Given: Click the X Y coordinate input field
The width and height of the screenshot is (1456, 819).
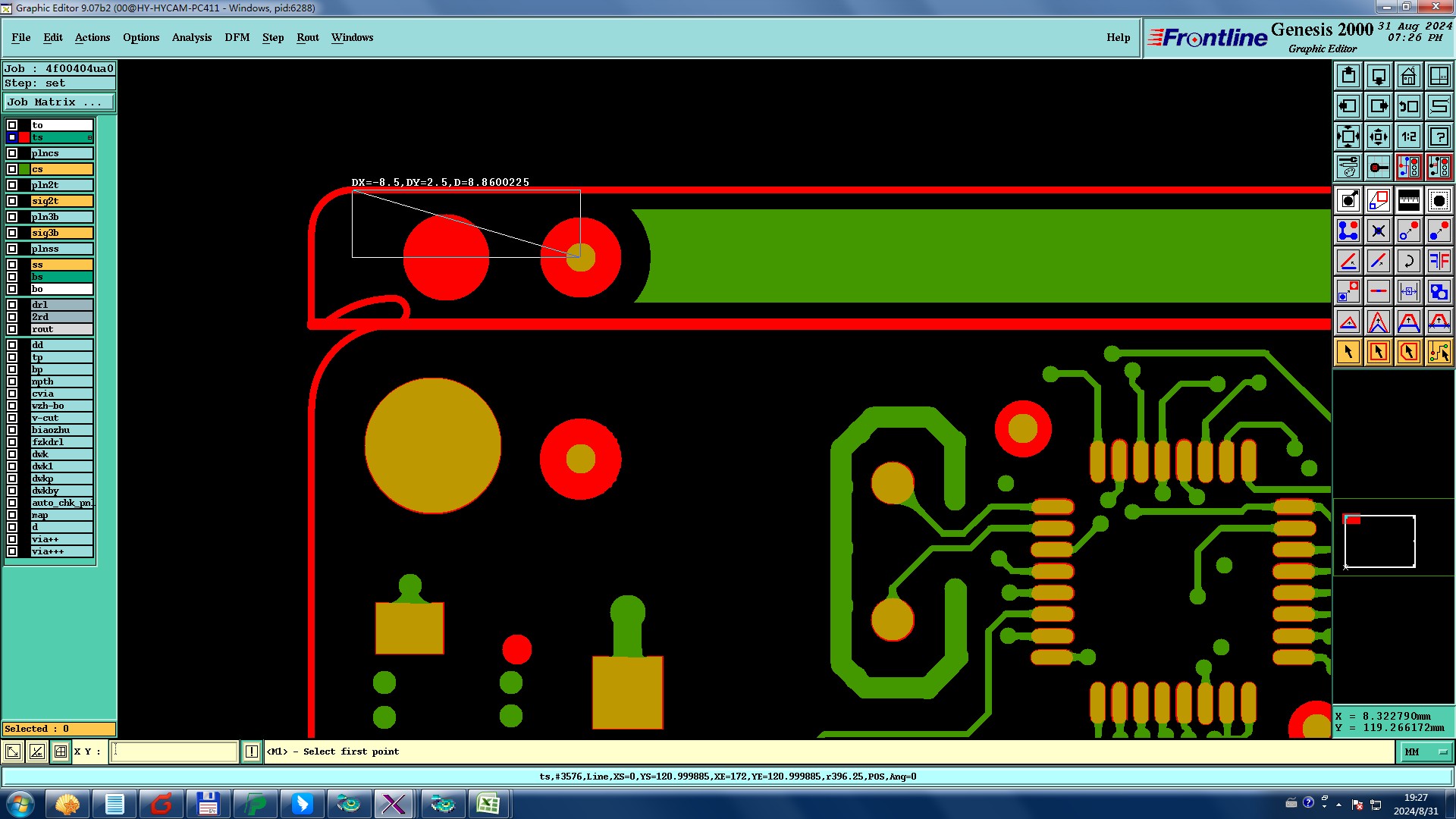Looking at the screenshot, I should click(174, 752).
